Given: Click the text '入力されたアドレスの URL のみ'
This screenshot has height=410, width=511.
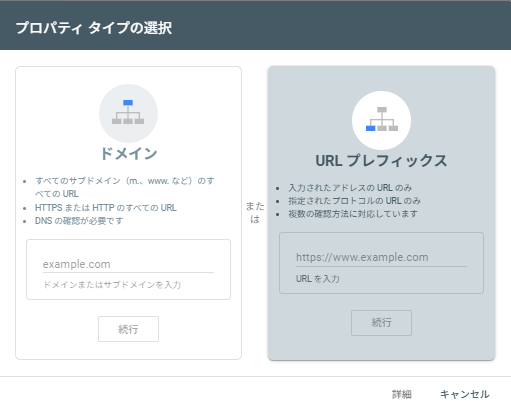Looking at the screenshot, I should coord(350,188).
